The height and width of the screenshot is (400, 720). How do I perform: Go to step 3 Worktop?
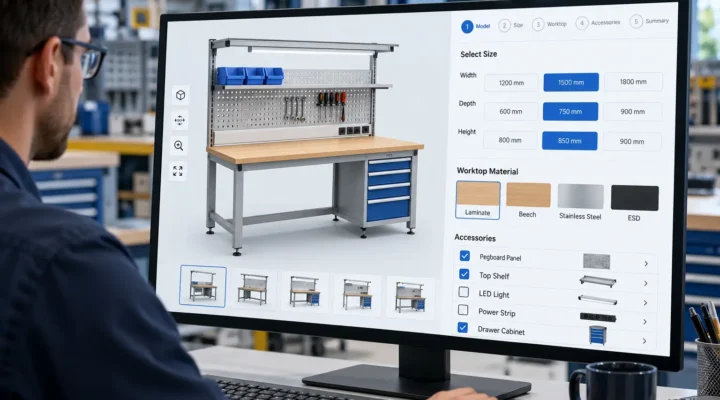(550, 24)
